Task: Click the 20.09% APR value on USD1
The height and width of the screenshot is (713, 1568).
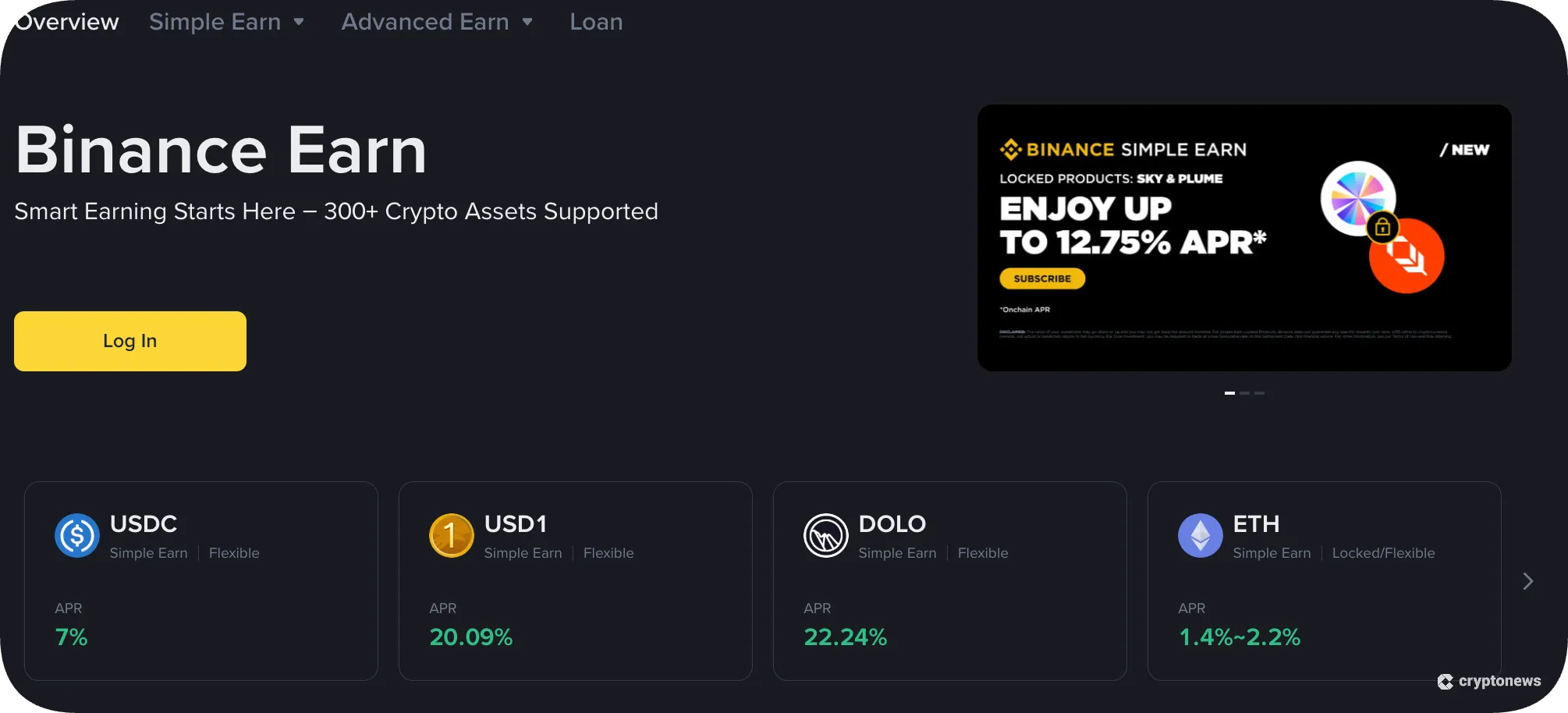Action: (x=471, y=637)
